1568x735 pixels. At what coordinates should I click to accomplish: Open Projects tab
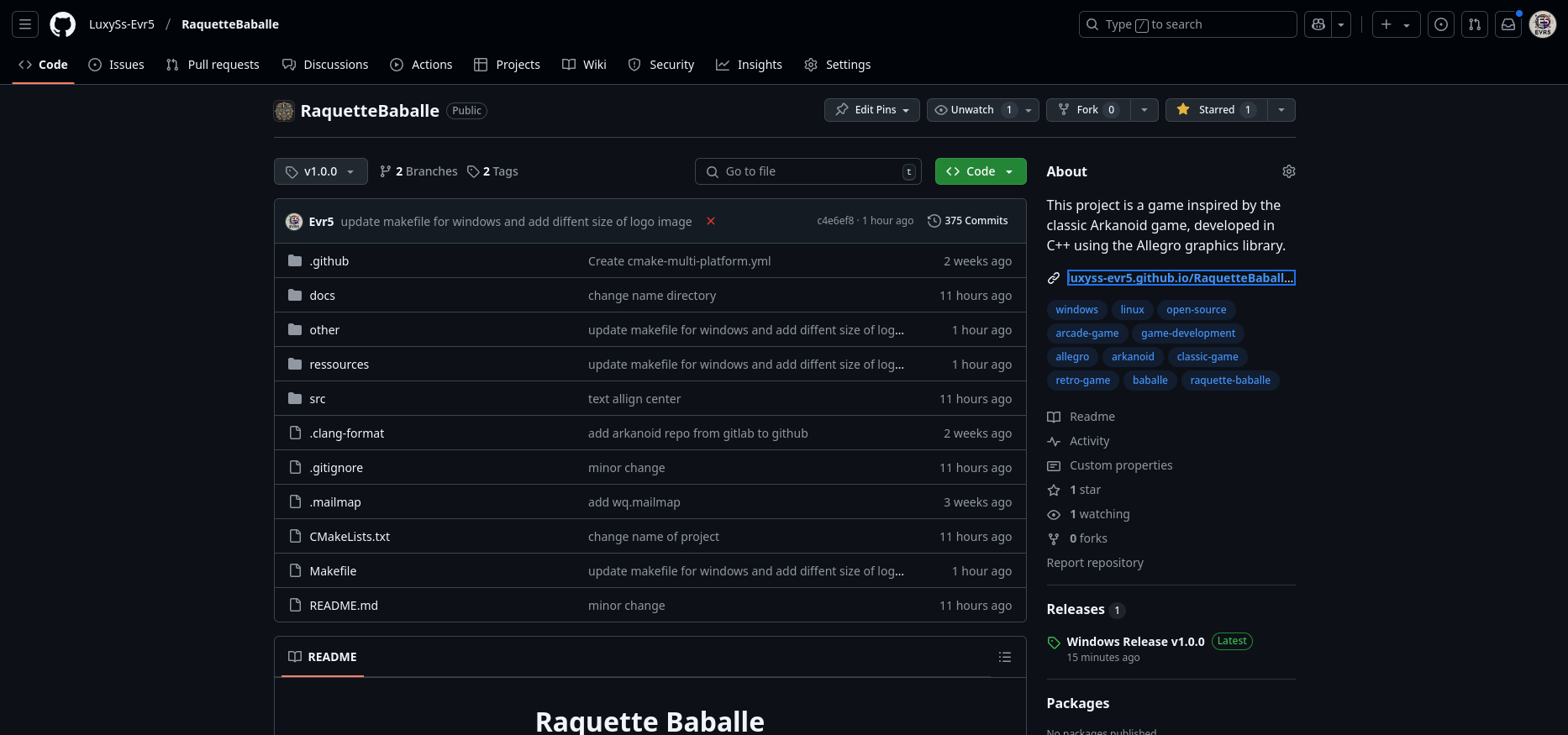(508, 65)
